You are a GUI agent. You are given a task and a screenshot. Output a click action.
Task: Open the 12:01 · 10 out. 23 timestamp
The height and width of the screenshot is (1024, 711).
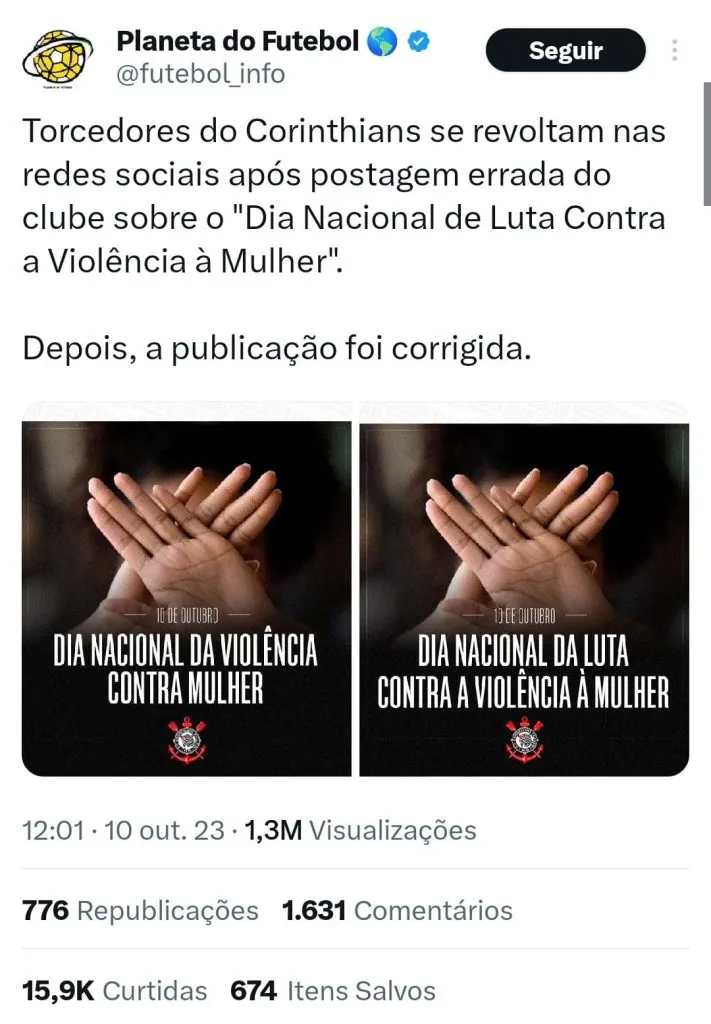pyautogui.click(x=123, y=831)
